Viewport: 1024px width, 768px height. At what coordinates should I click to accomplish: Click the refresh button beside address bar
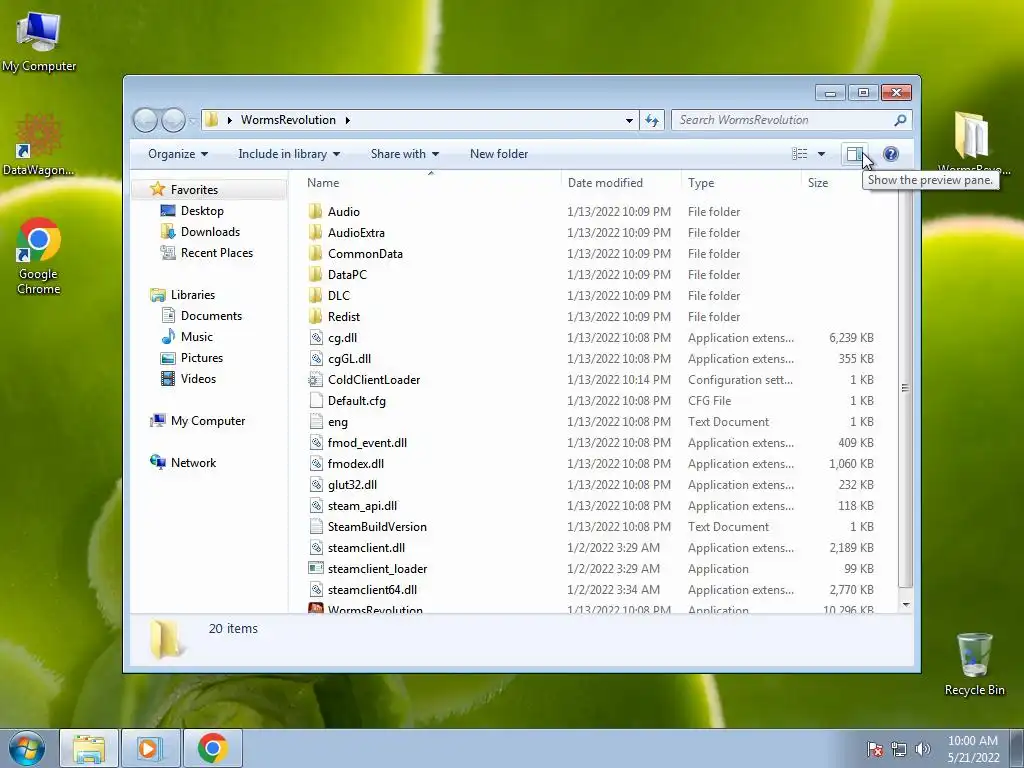click(x=652, y=120)
